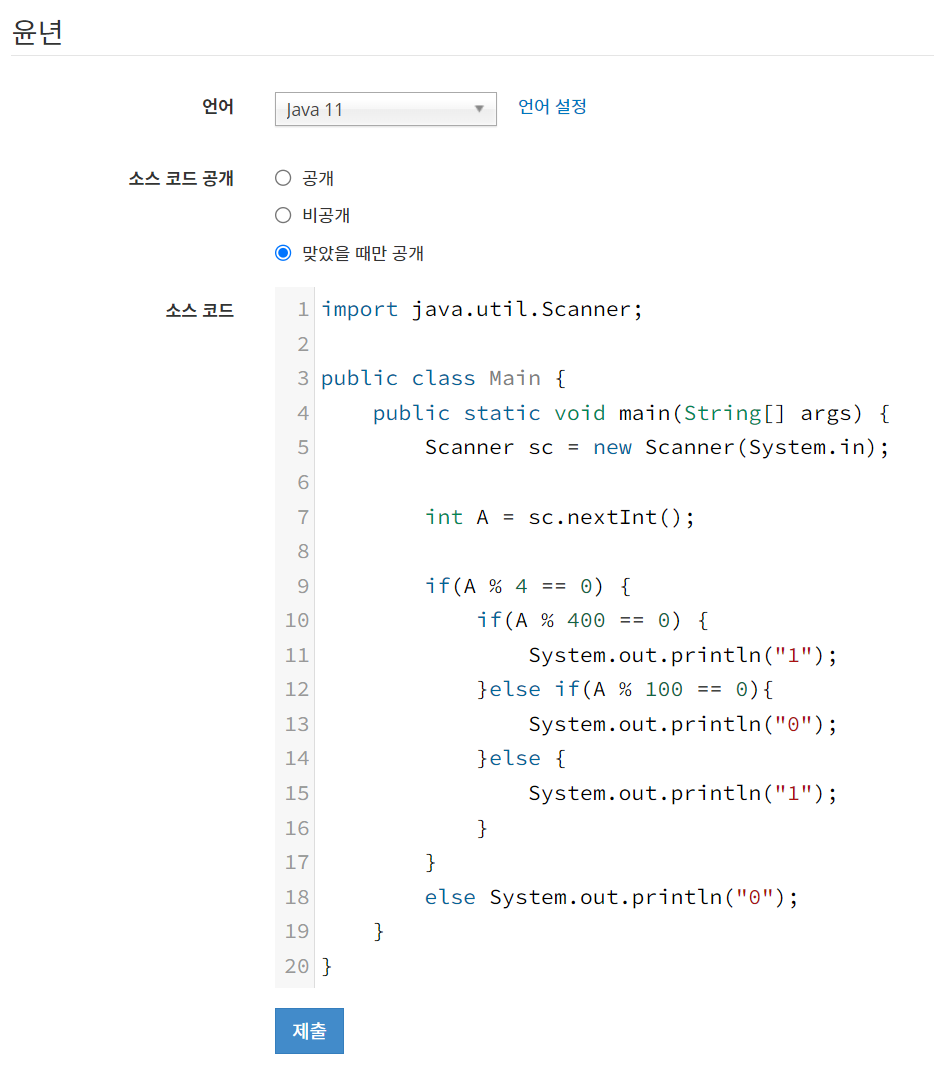
Task: Open the Java 11 language dropdown
Action: coord(386,109)
